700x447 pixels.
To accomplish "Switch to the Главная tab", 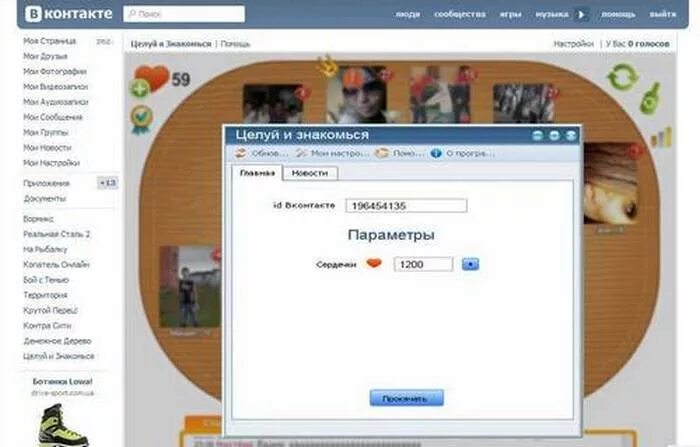I will pyautogui.click(x=257, y=173).
